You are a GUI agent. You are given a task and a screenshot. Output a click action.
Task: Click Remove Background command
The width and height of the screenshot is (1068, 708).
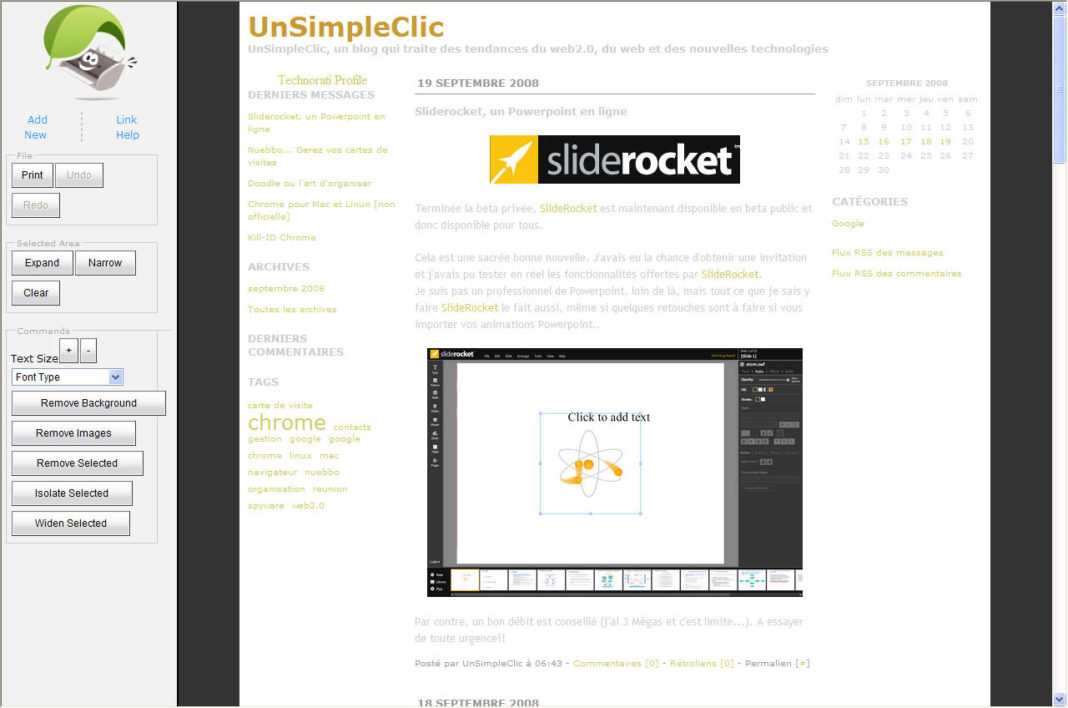click(88, 403)
